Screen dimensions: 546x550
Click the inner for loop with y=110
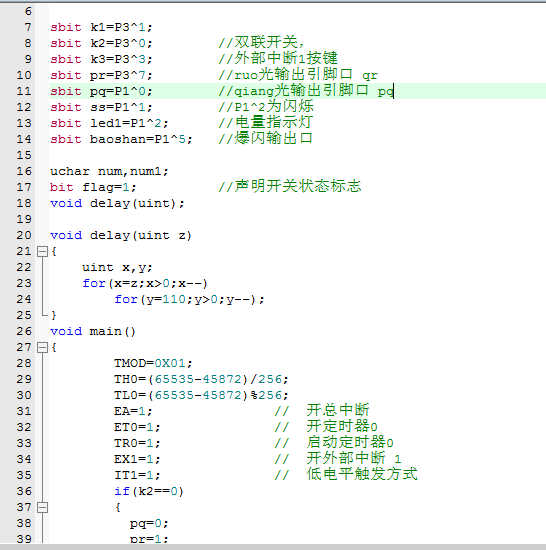pyautogui.click(x=189, y=299)
